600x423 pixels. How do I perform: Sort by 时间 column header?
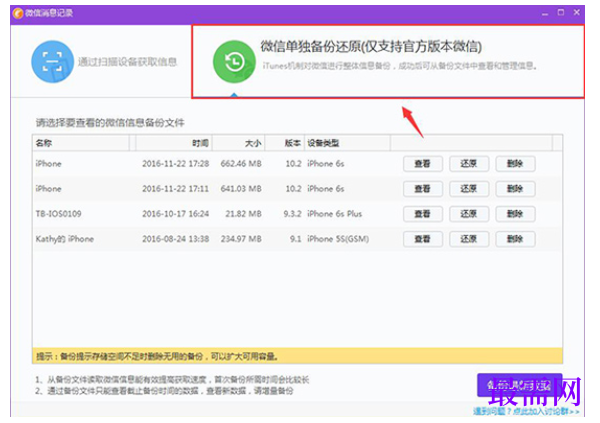pyautogui.click(x=174, y=143)
